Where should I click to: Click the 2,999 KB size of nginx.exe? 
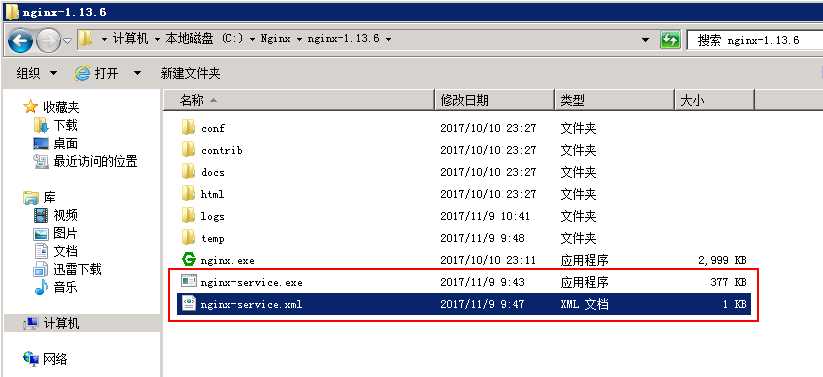click(722, 260)
